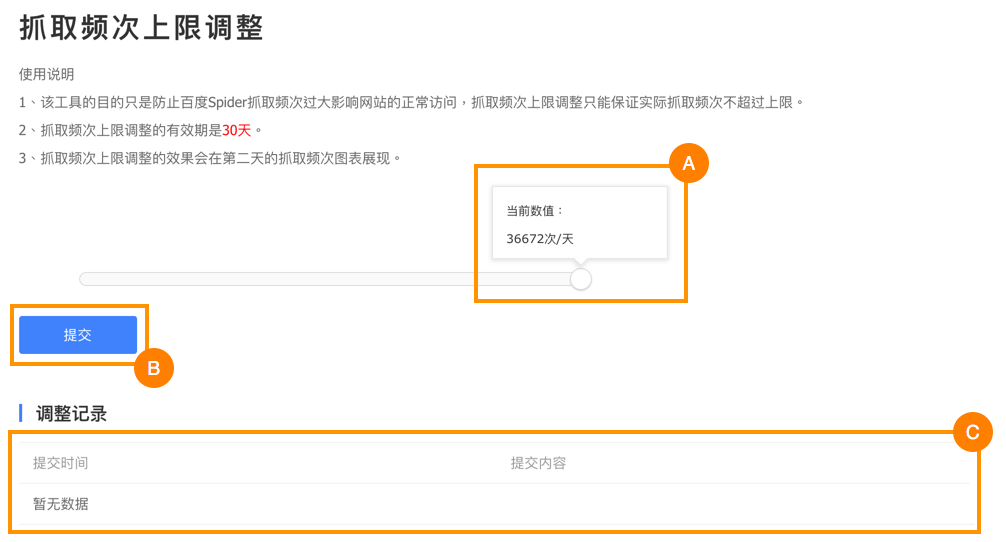
Task: Click the blue bar beside 调整记录
Action: click(21, 414)
